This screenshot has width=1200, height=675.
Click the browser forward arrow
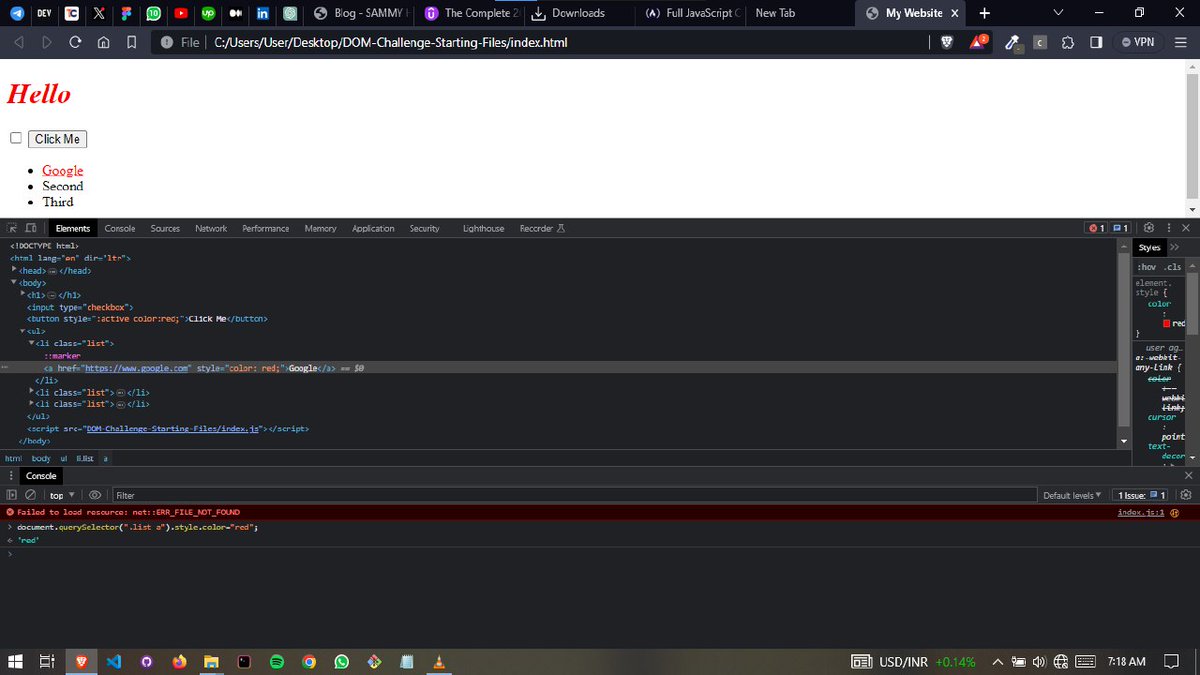(x=47, y=42)
